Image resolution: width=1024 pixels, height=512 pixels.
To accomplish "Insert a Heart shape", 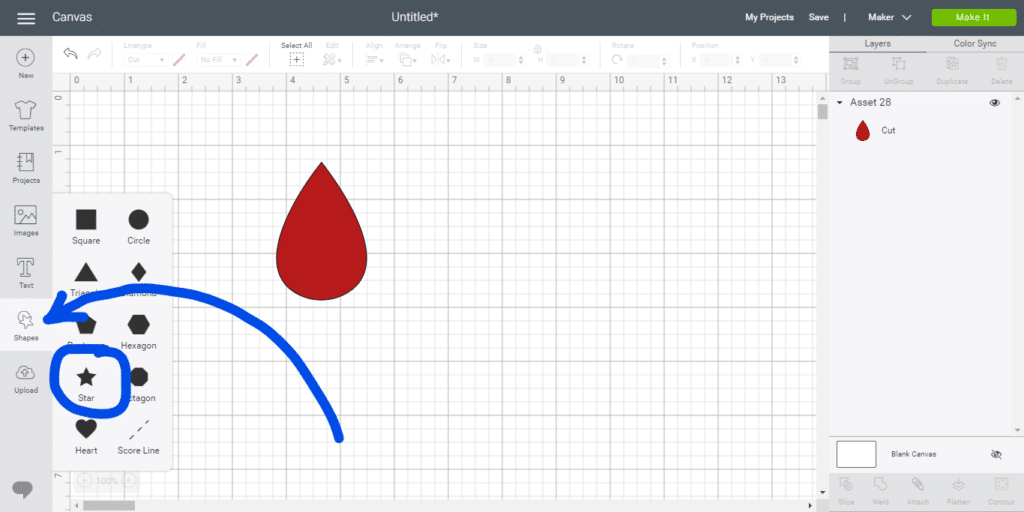I will 86,430.
